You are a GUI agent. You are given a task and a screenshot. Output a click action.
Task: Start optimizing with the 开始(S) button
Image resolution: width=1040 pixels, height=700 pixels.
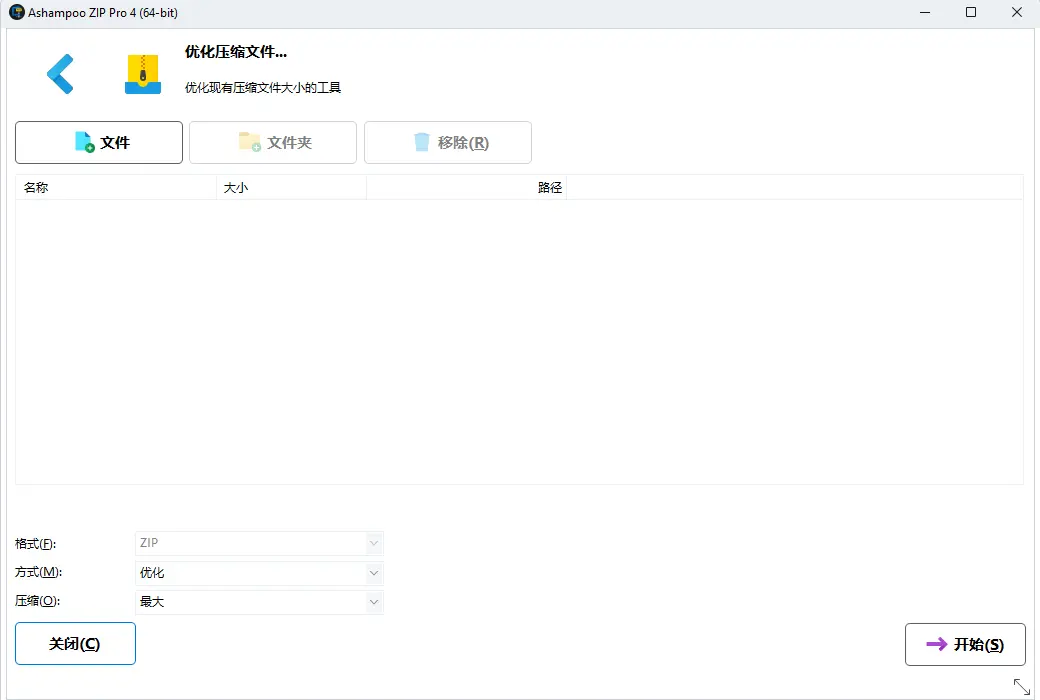[965, 644]
